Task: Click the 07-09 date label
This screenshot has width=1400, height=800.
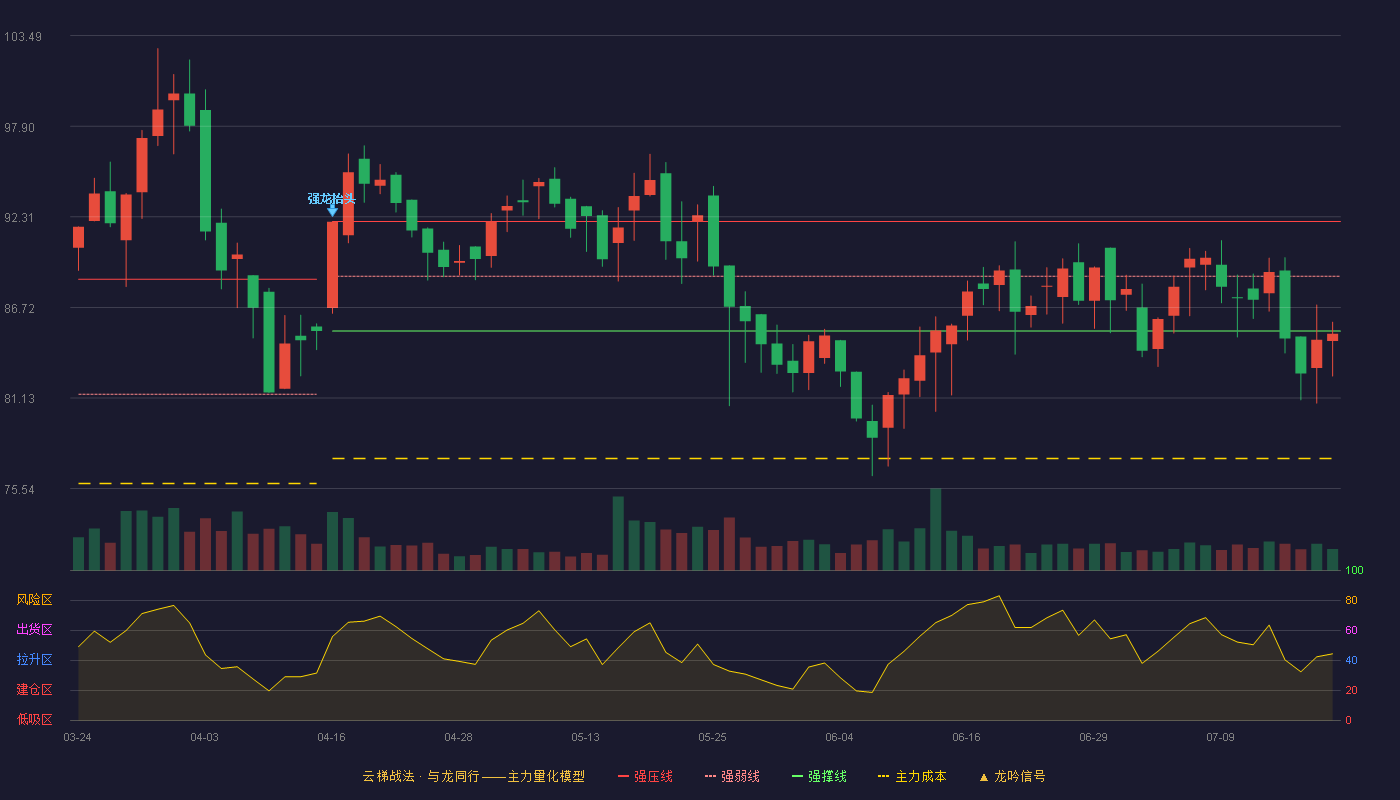Action: coord(1220,737)
